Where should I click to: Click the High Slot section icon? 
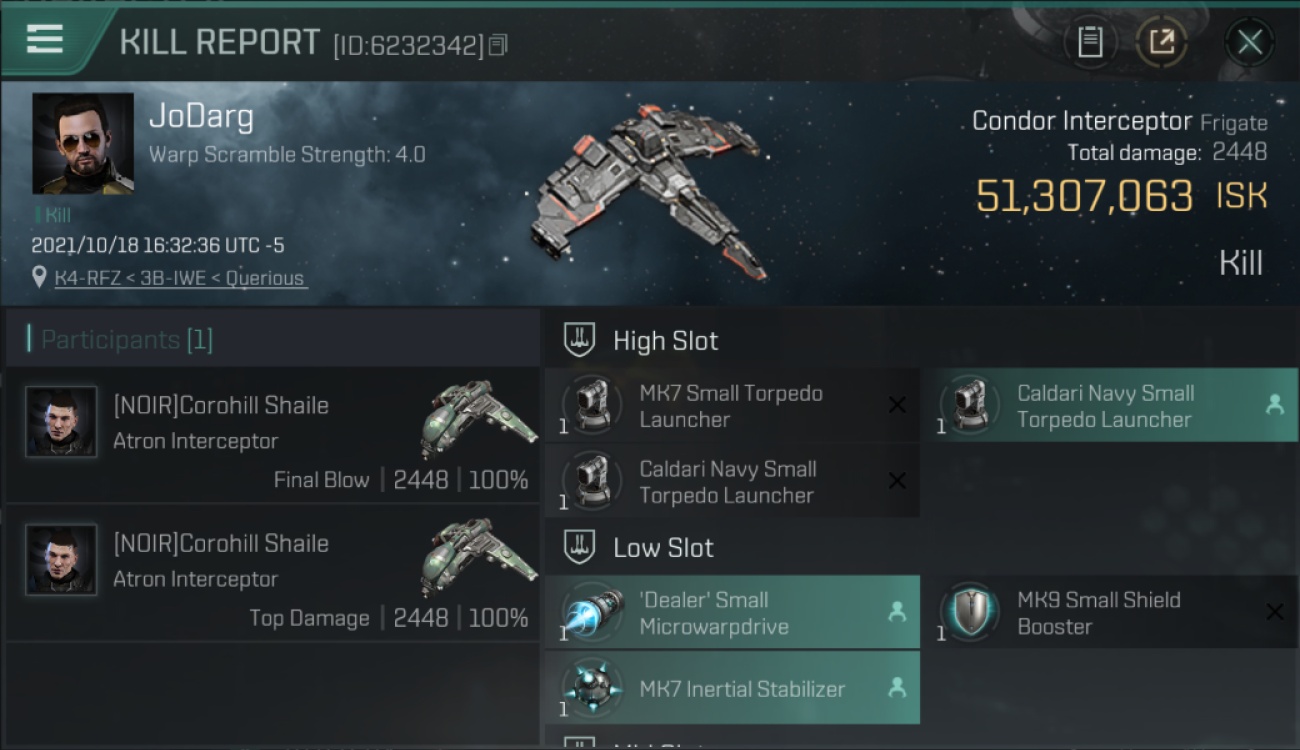tap(581, 340)
